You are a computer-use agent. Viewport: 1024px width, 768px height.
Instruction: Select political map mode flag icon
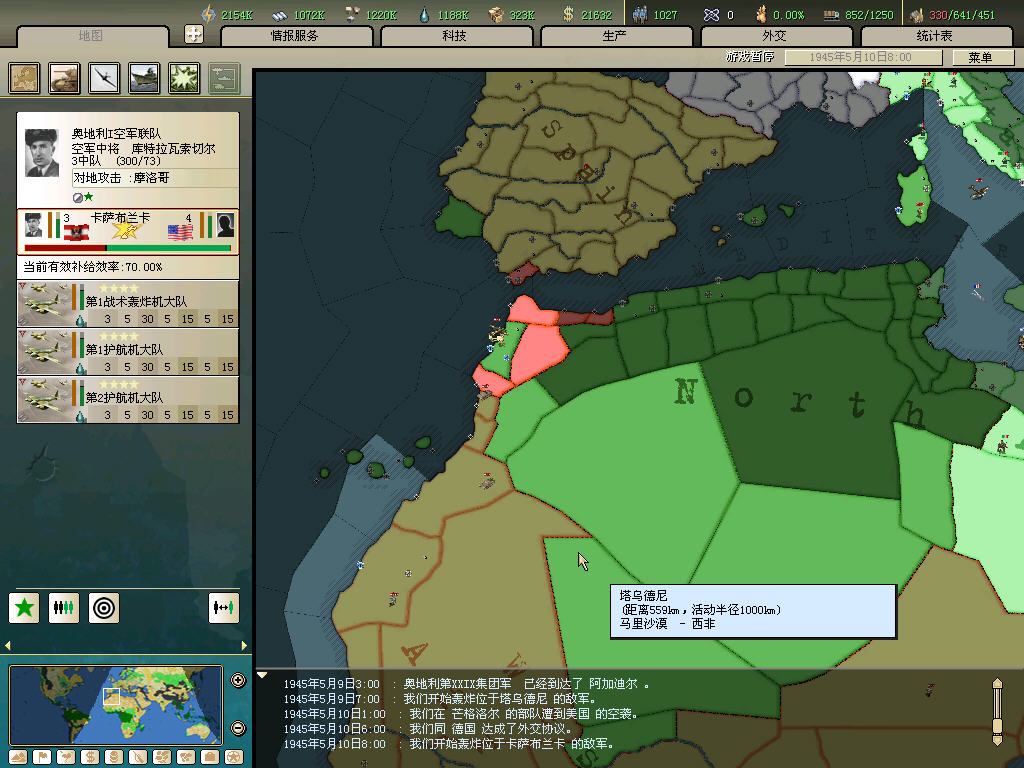coord(42,757)
